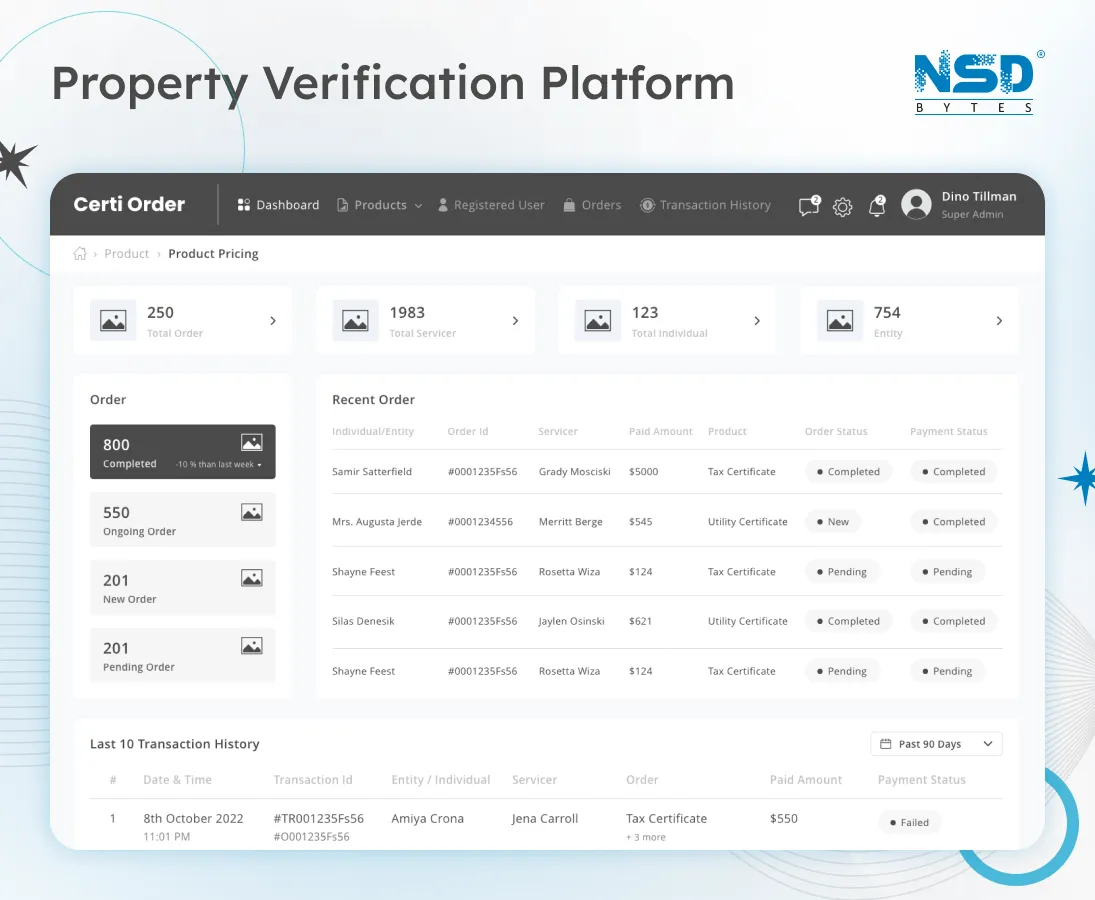Screen dimensions: 1095x900
Task: Select the 550 Ongoing Order tile
Action: pyautogui.click(x=183, y=519)
